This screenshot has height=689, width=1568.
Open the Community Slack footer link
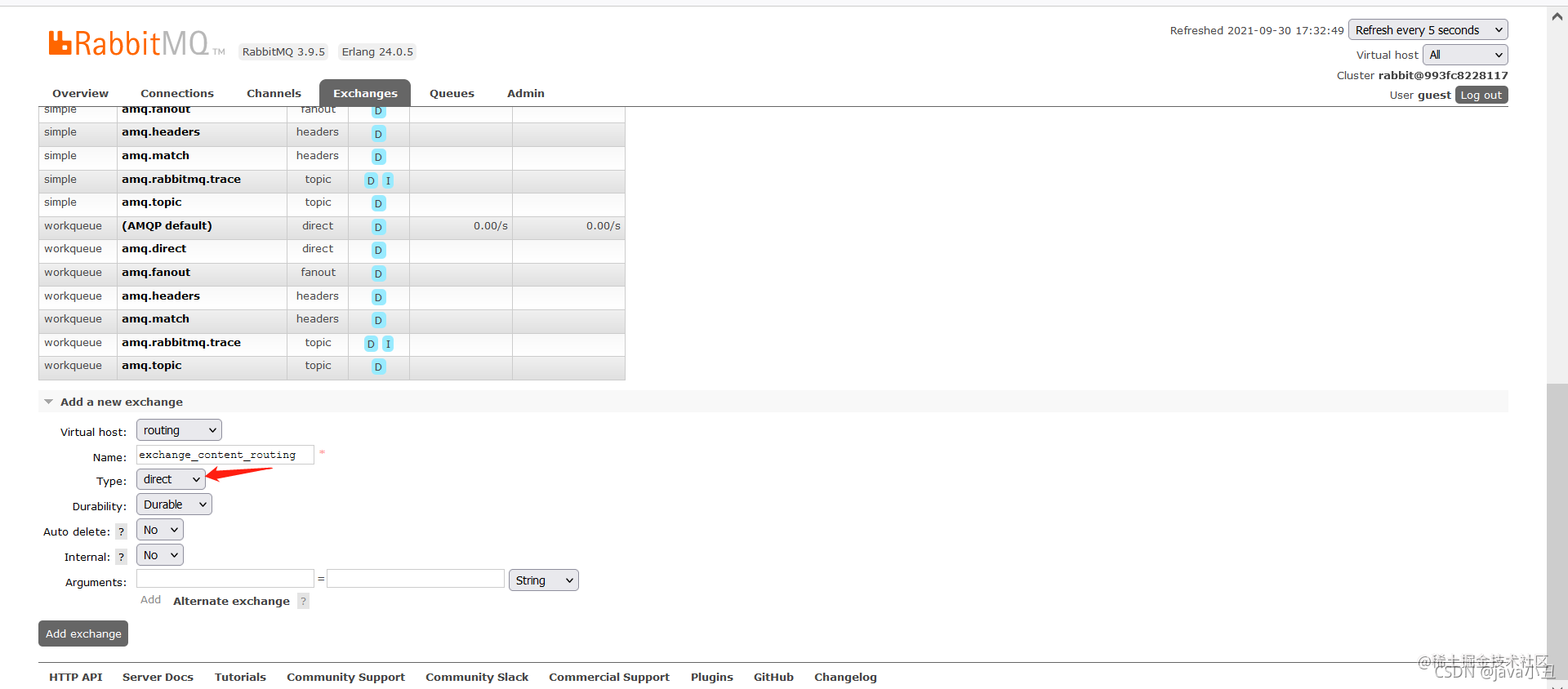[x=477, y=677]
